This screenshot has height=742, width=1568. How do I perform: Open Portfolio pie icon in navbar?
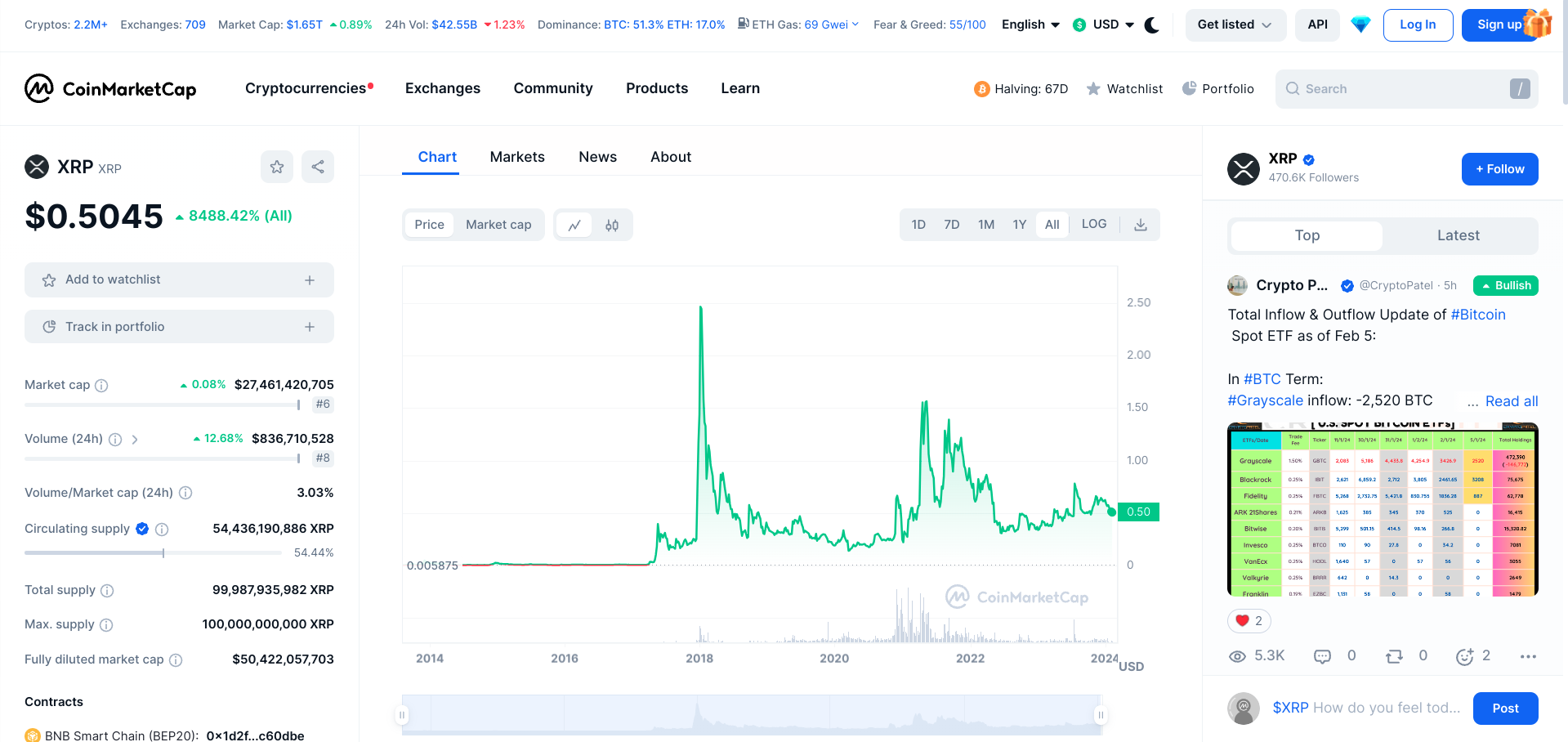pyautogui.click(x=1189, y=88)
